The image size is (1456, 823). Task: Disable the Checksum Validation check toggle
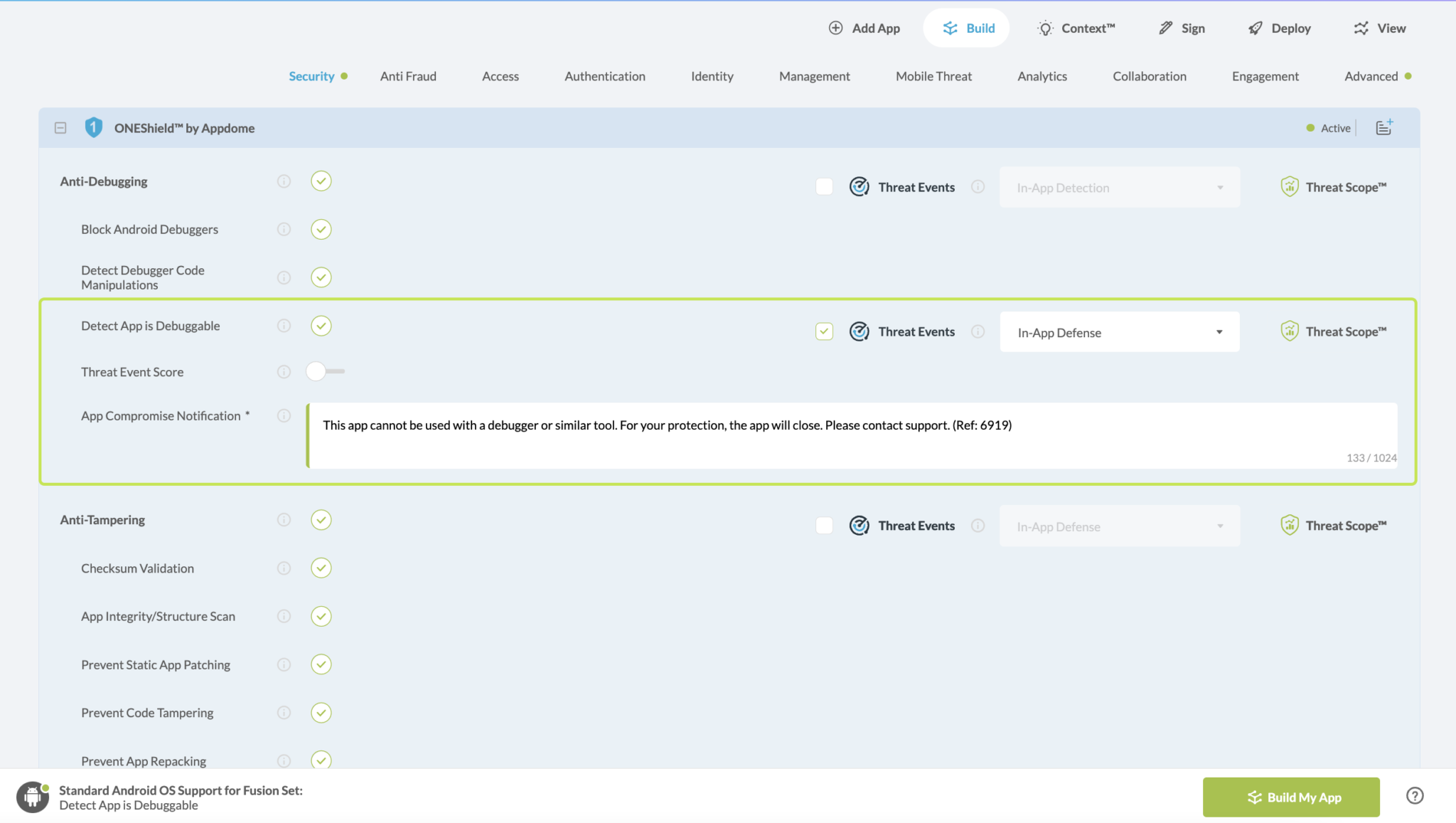point(321,568)
